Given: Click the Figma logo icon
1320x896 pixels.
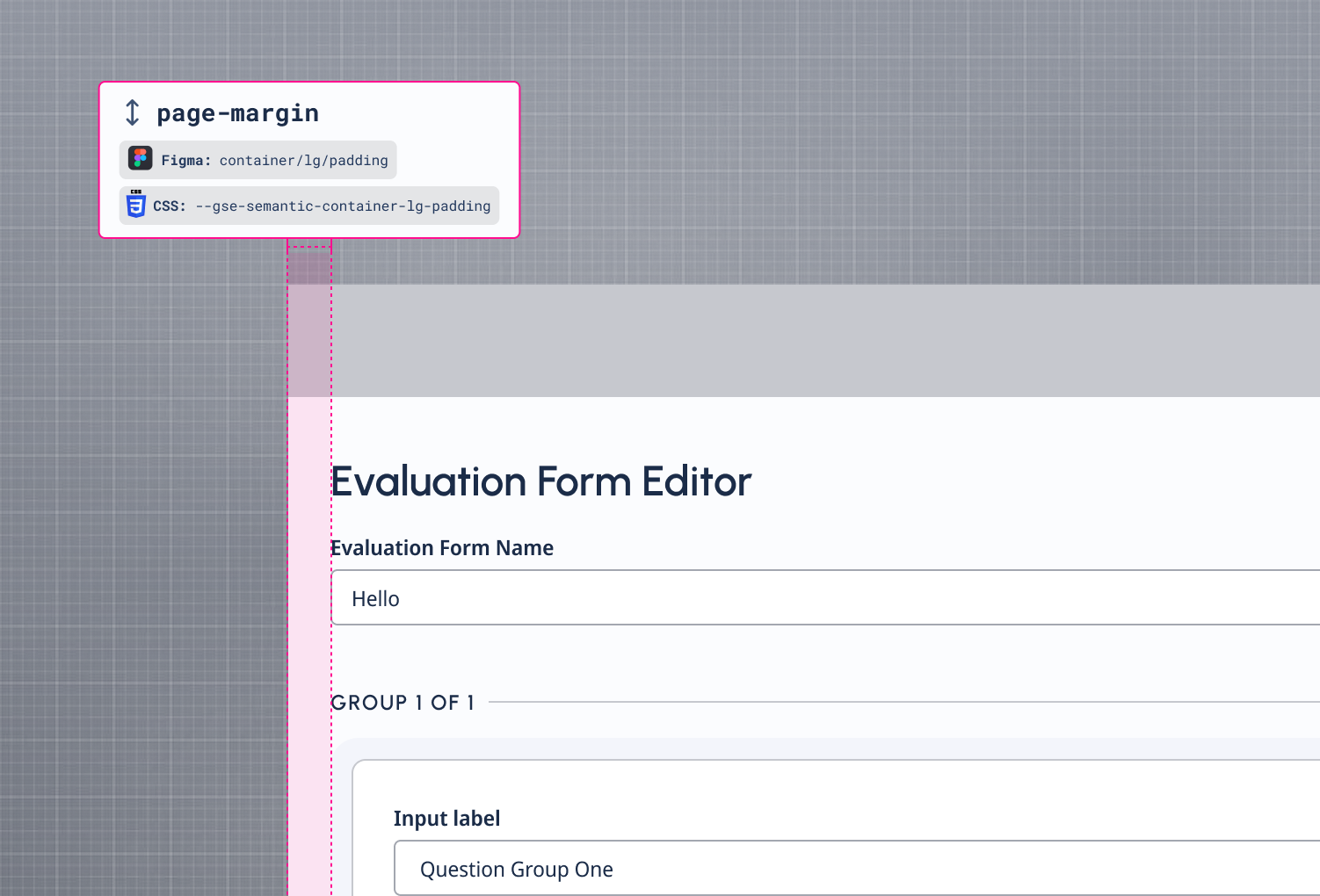Looking at the screenshot, I should [141, 159].
